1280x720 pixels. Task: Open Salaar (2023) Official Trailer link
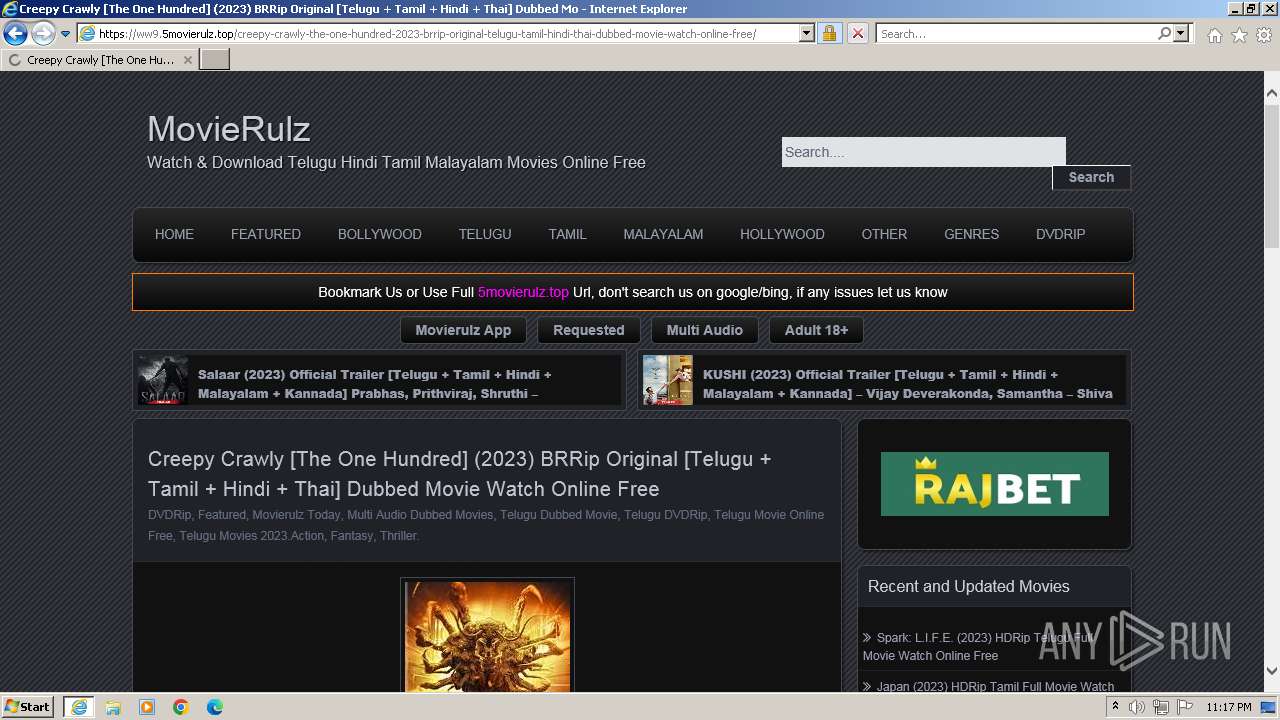pos(375,384)
